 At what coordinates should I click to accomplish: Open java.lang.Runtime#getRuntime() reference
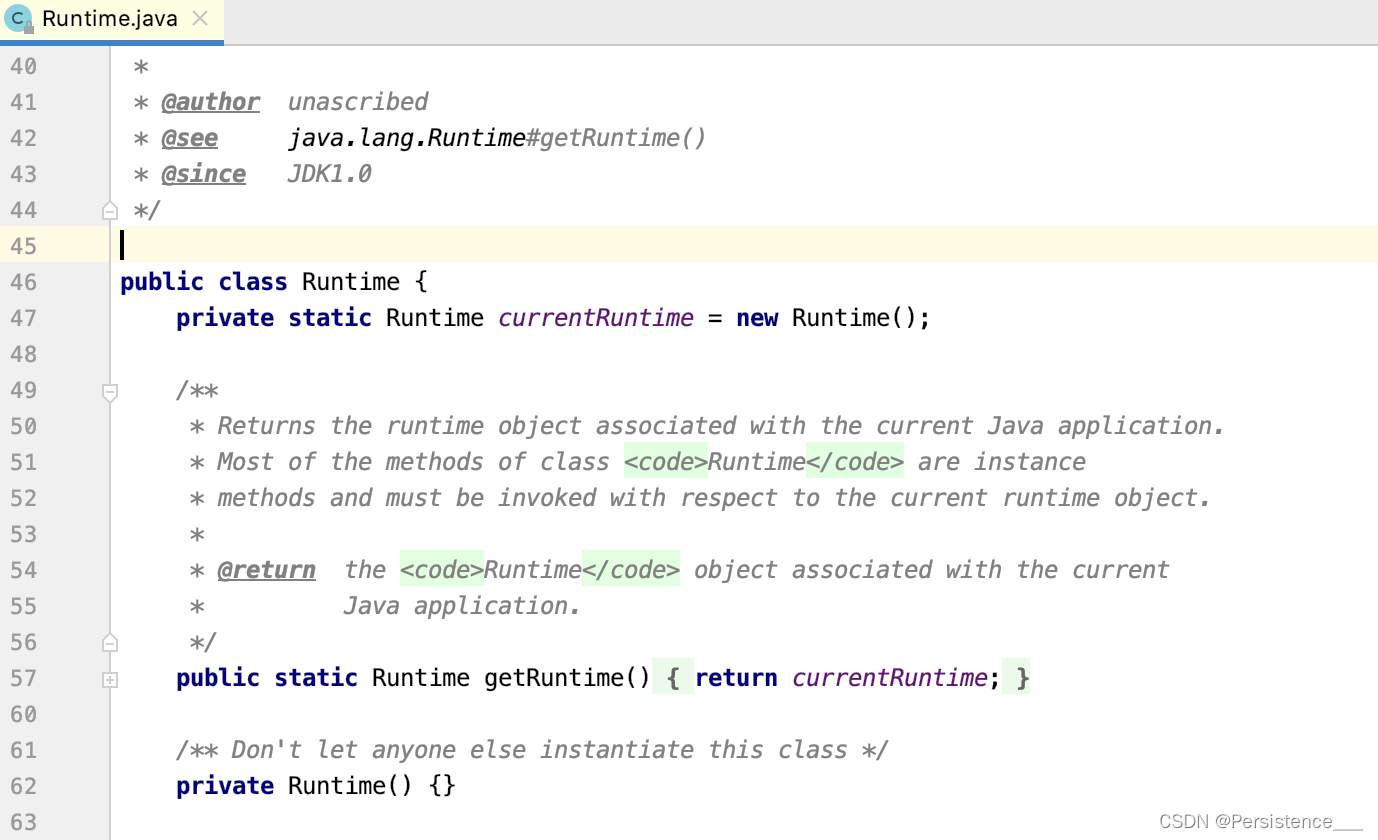[497, 138]
